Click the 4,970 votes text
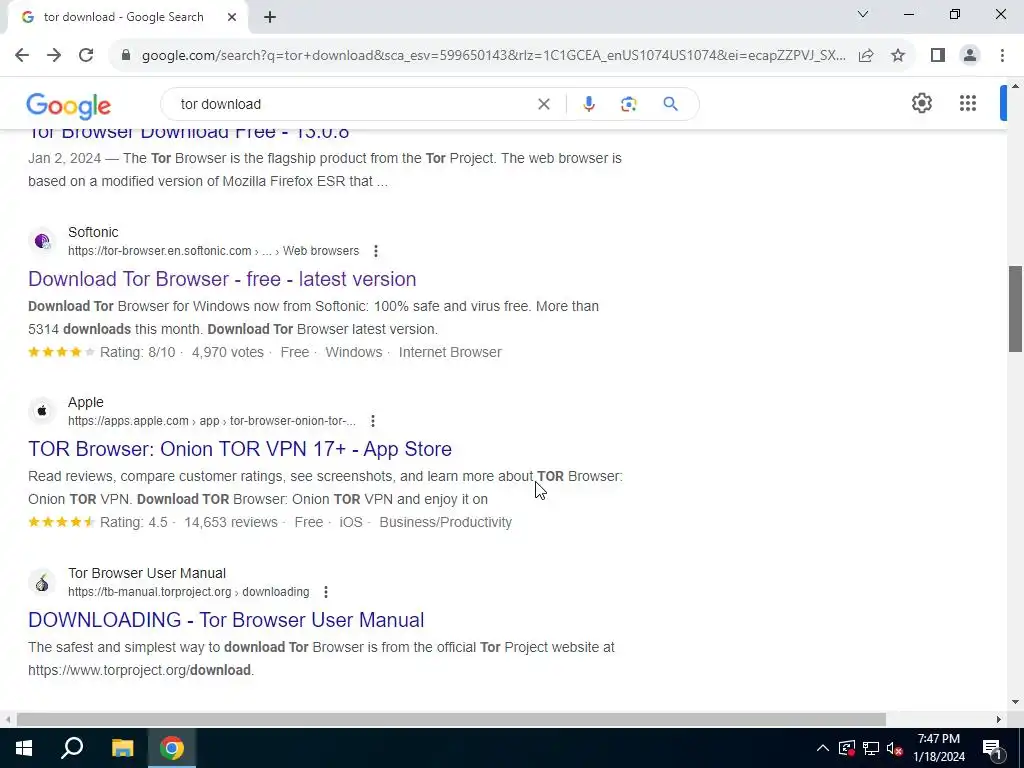 tap(227, 352)
